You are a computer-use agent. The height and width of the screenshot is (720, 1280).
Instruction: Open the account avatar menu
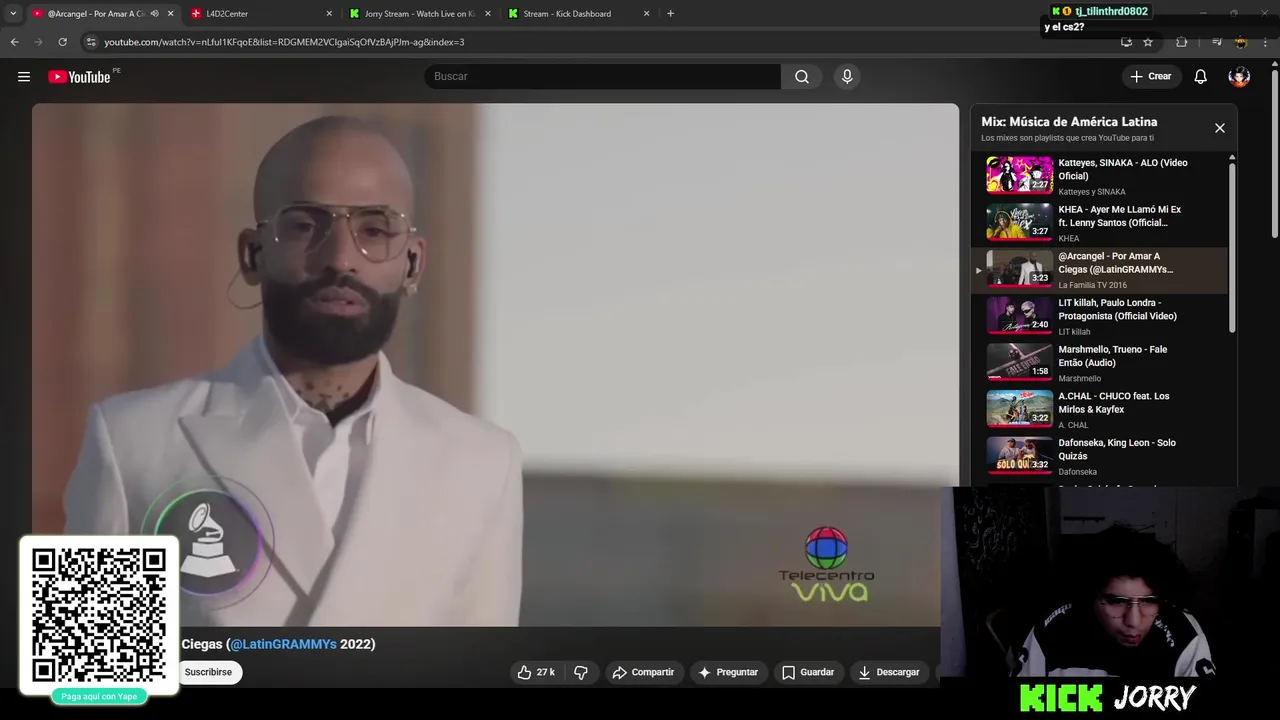coord(1239,77)
